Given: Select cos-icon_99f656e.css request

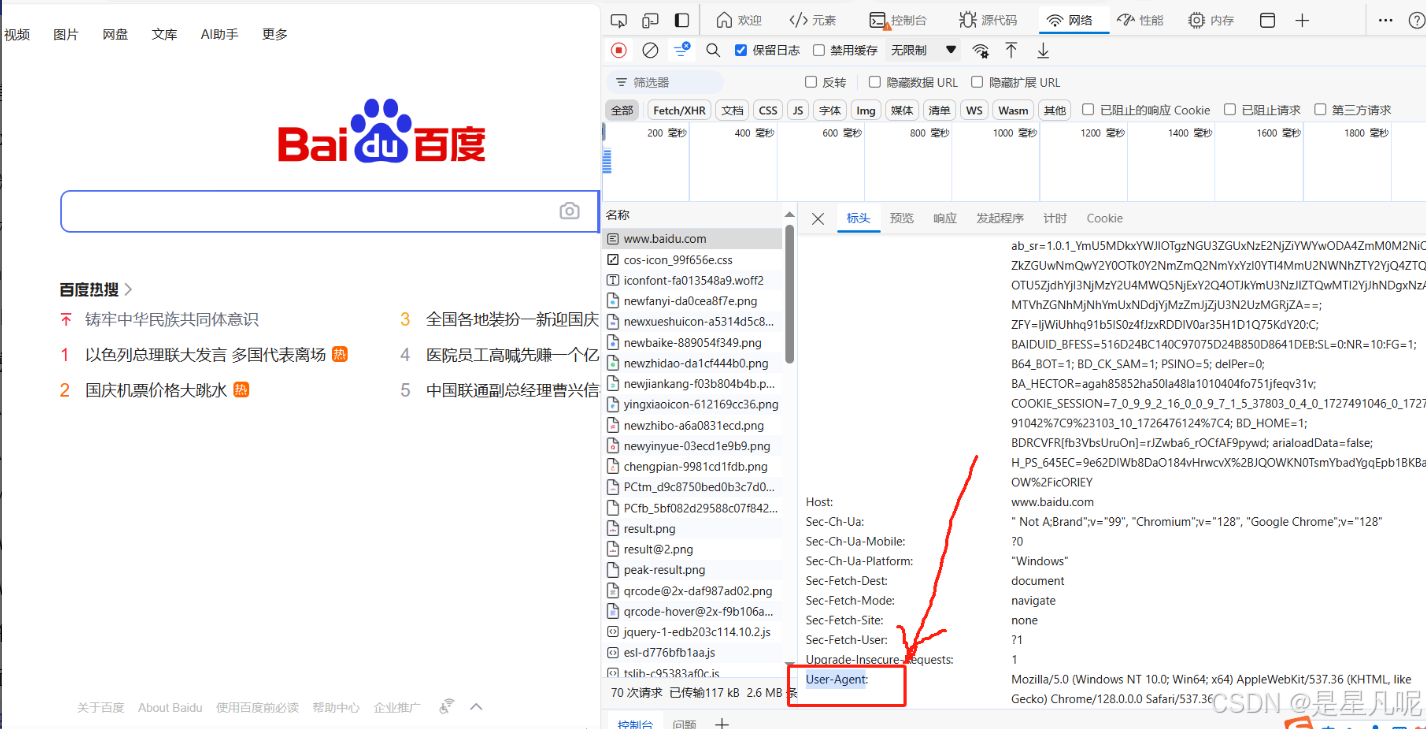Looking at the screenshot, I should pyautogui.click(x=692, y=260).
